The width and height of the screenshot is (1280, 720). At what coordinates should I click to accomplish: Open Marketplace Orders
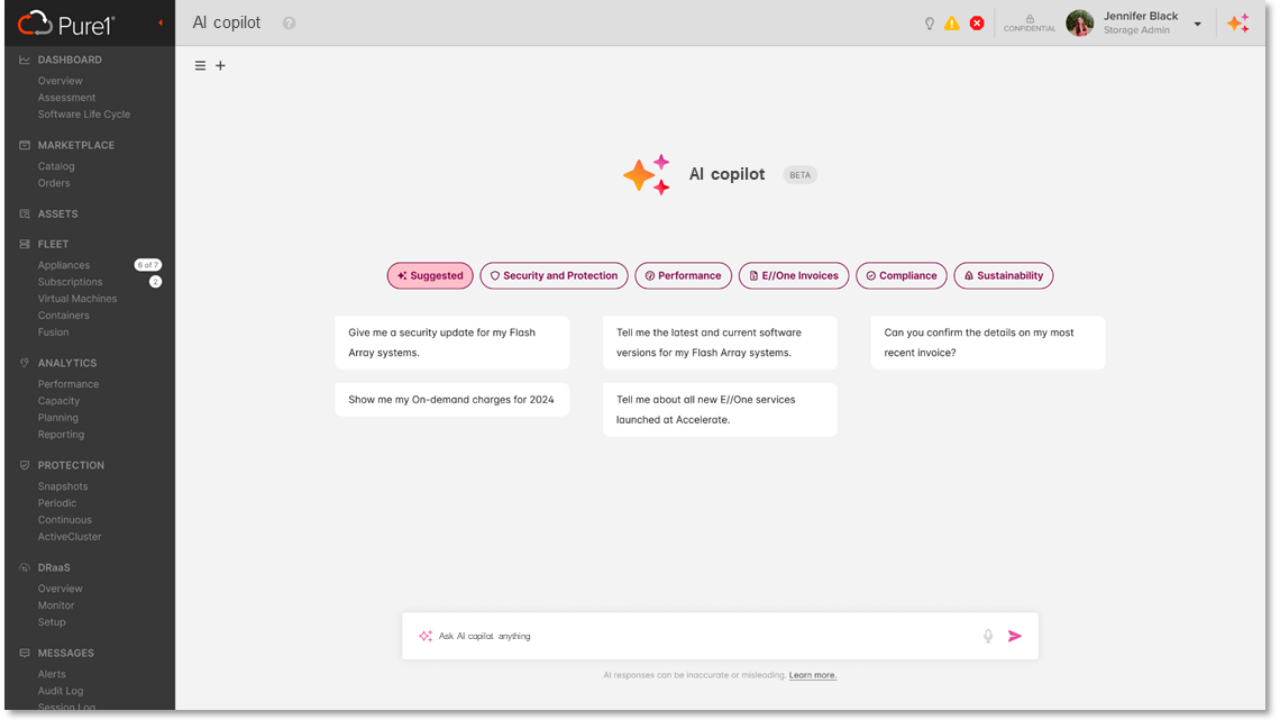tap(54, 183)
